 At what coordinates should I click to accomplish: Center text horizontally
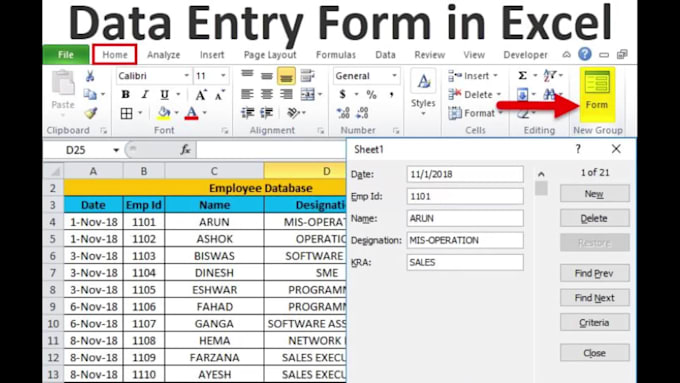267,94
